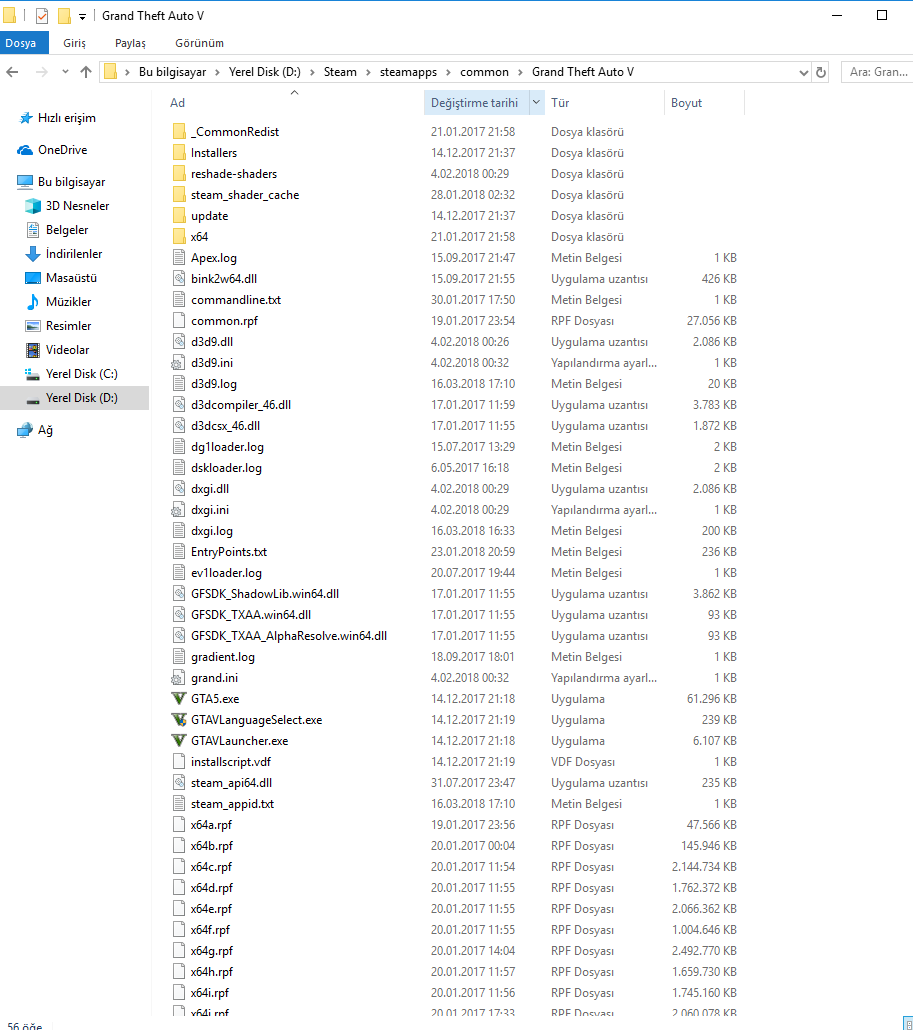This screenshot has width=913, height=1030.
Task: Select the commandline.txt file name
Action: 236,300
